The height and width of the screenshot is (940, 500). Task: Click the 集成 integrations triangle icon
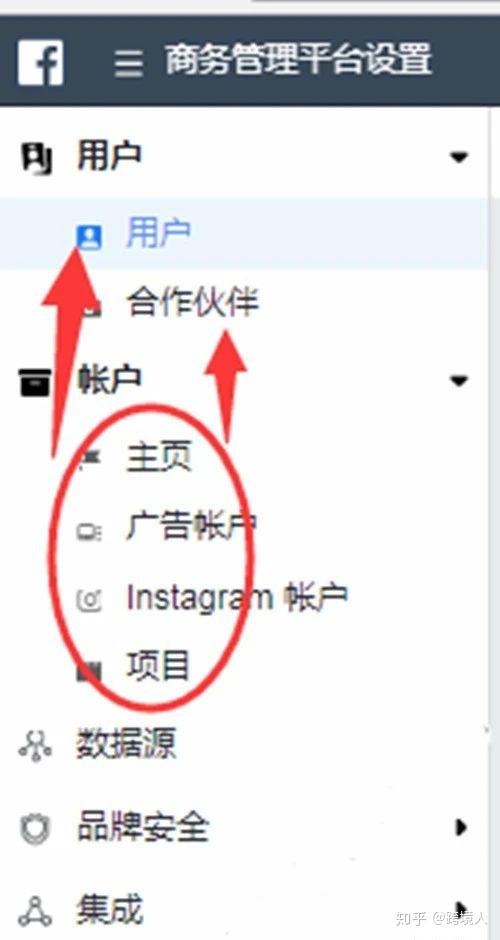click(35, 911)
